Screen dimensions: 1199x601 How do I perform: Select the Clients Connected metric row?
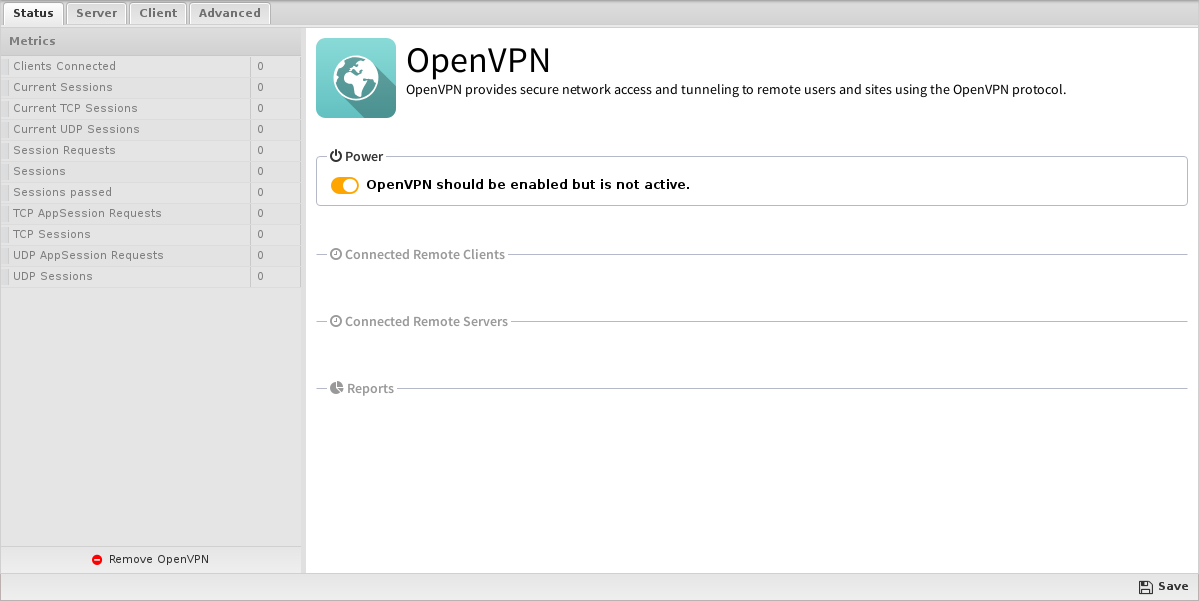[151, 67]
